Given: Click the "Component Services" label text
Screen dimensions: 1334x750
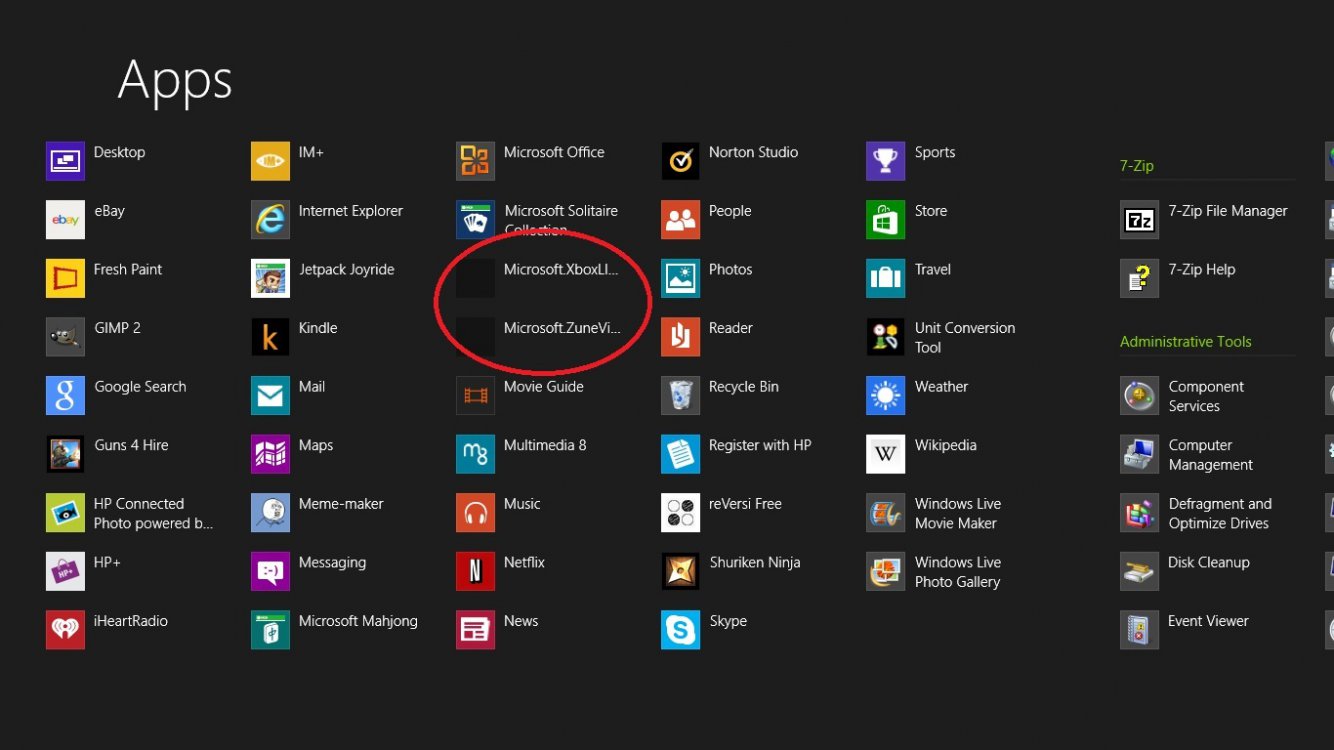Looking at the screenshot, I should (x=1206, y=396).
